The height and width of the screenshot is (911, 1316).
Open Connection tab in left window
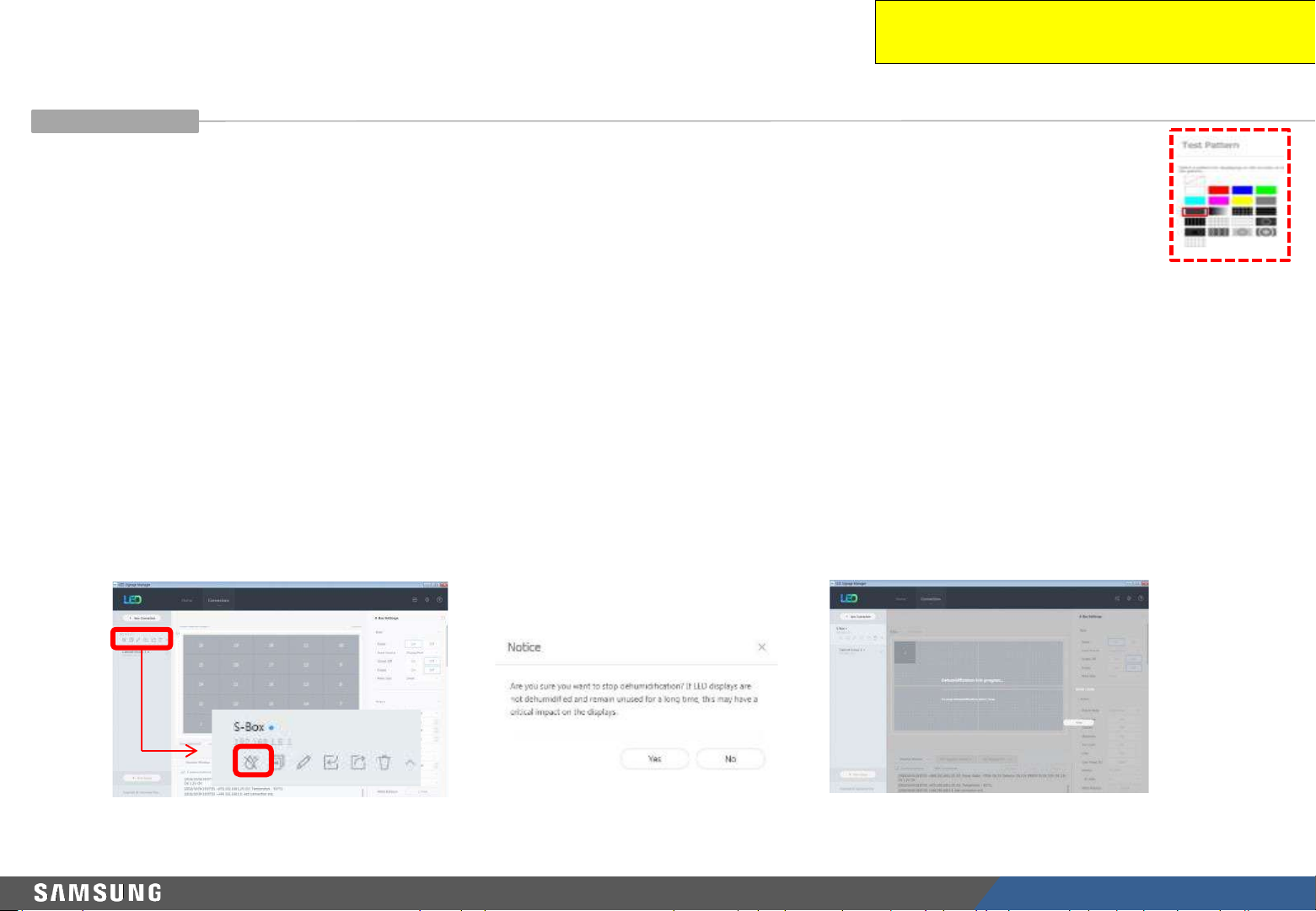pyautogui.click(x=219, y=600)
